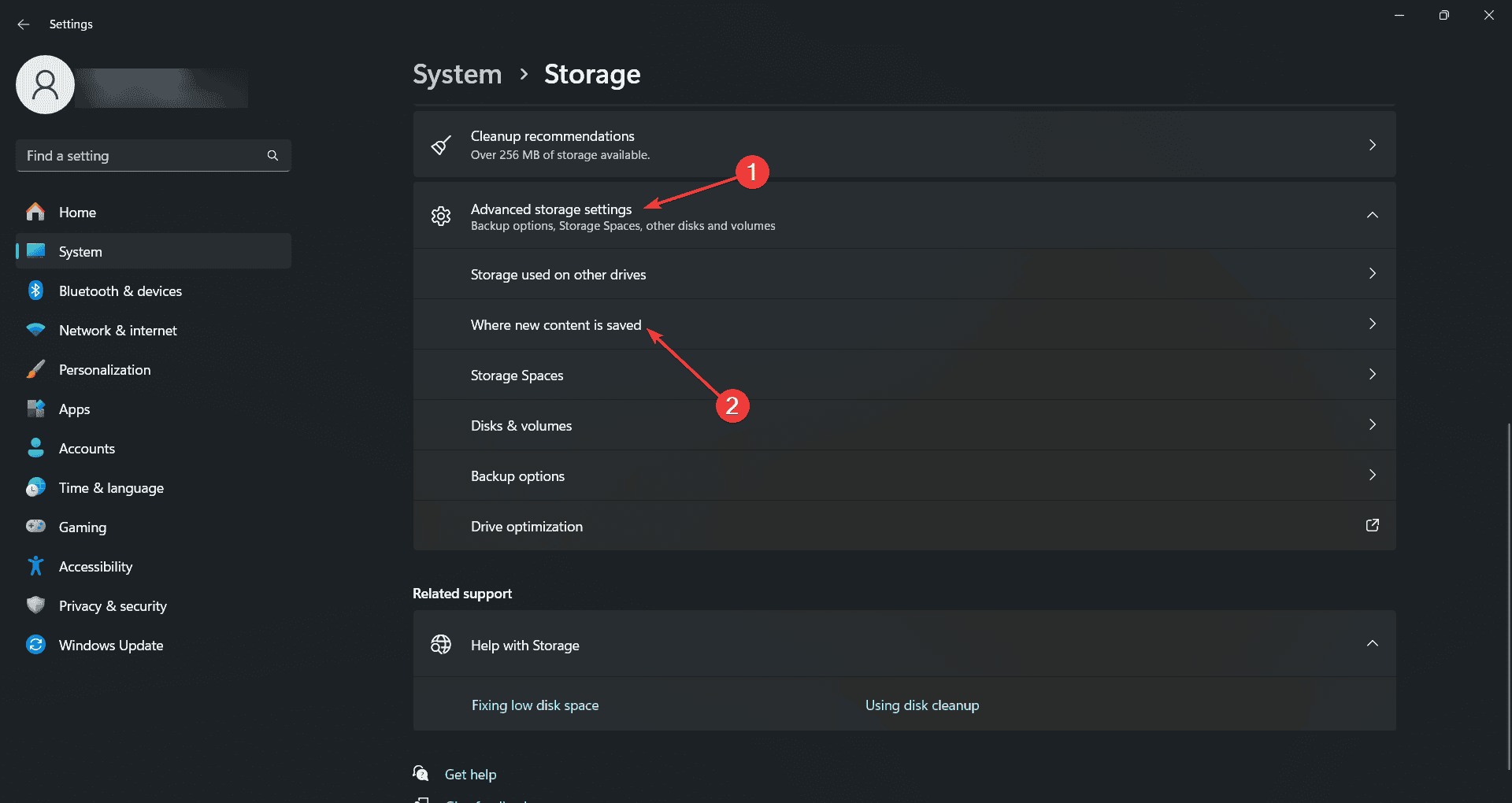Click the Bluetooth & devices icon

[35, 290]
